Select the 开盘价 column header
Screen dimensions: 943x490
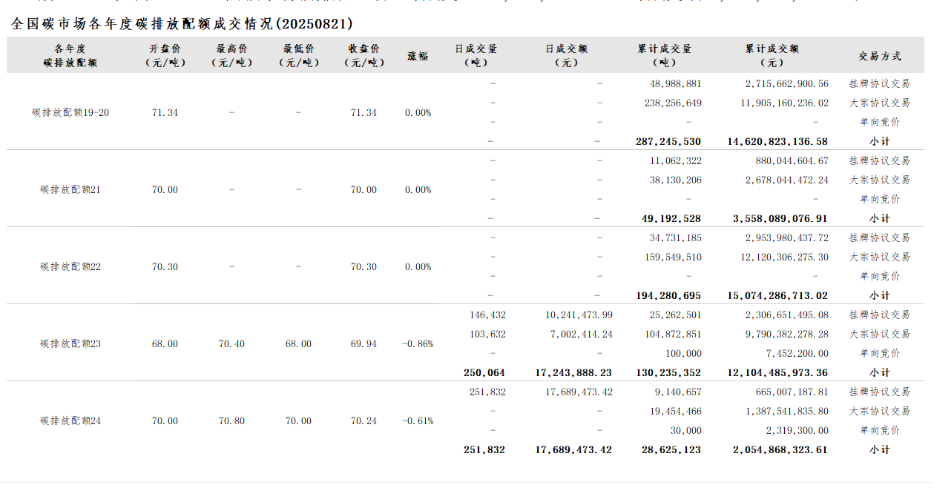(165, 55)
